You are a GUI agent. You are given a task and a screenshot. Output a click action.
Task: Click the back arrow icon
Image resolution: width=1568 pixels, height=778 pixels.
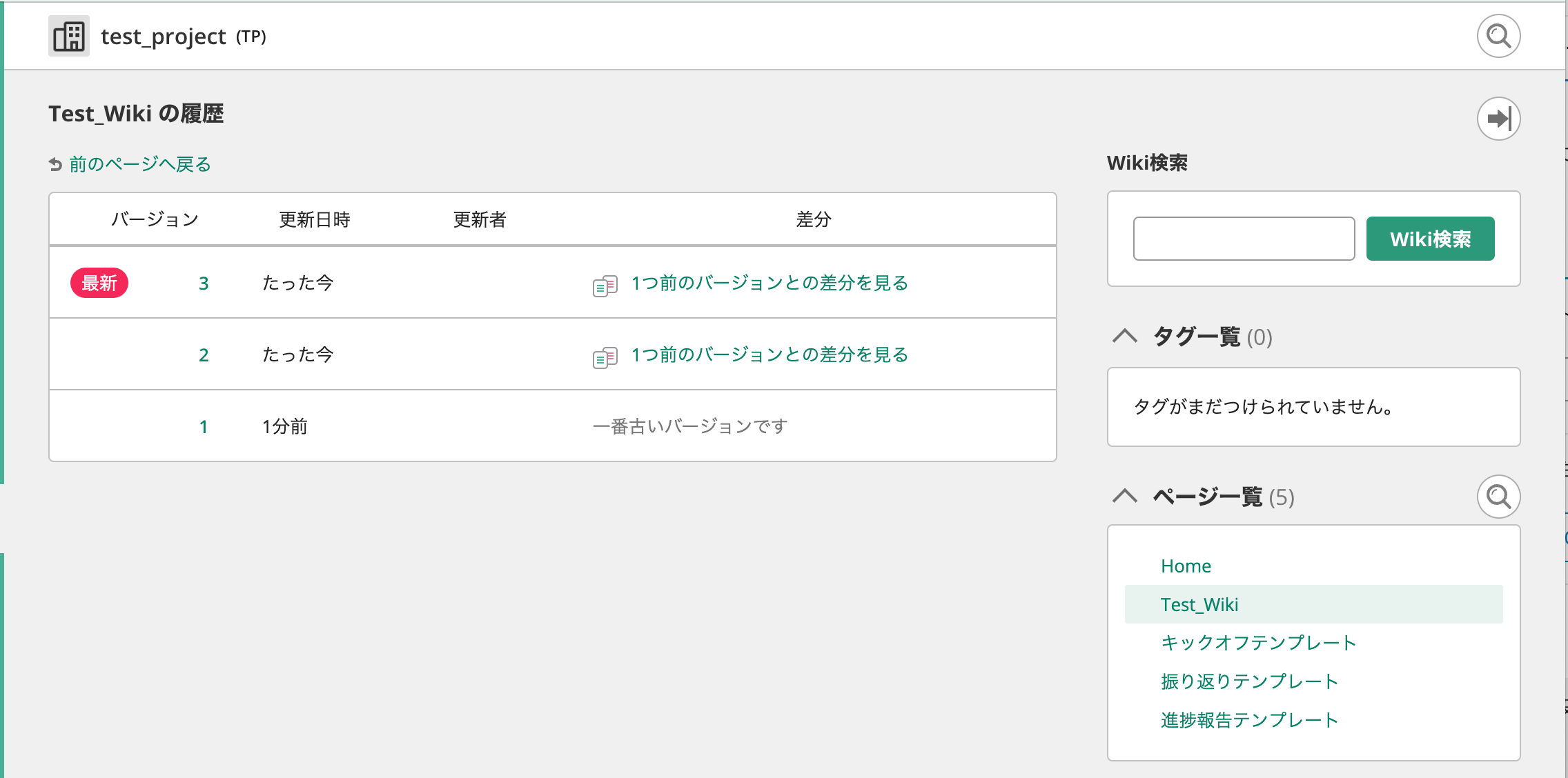[56, 164]
